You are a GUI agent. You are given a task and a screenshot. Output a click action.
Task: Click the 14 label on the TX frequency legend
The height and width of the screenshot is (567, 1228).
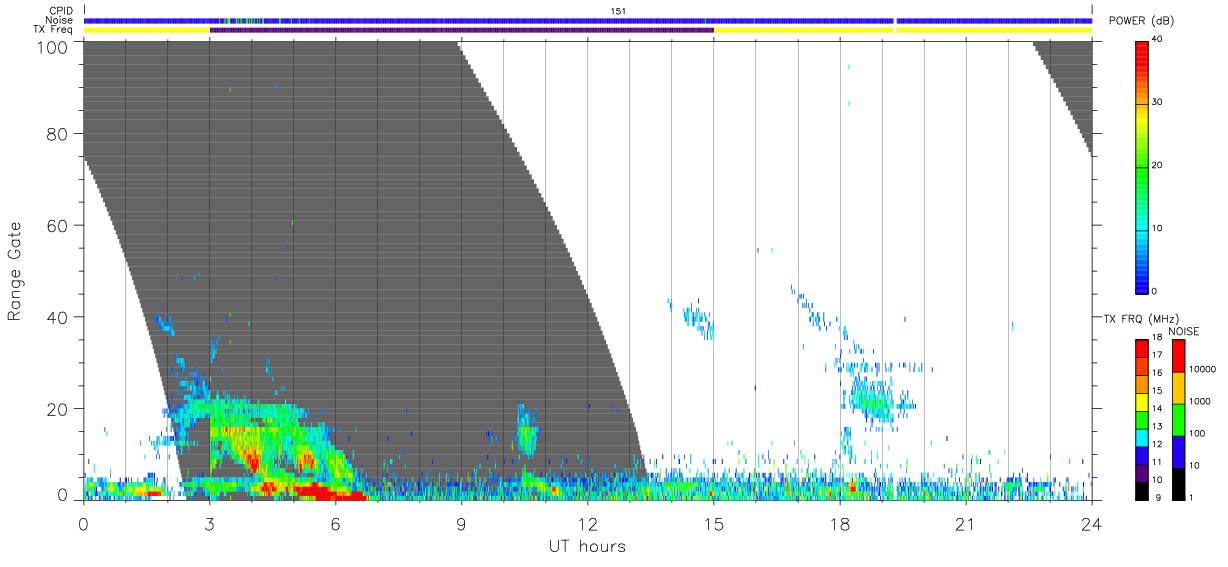(x=1156, y=409)
